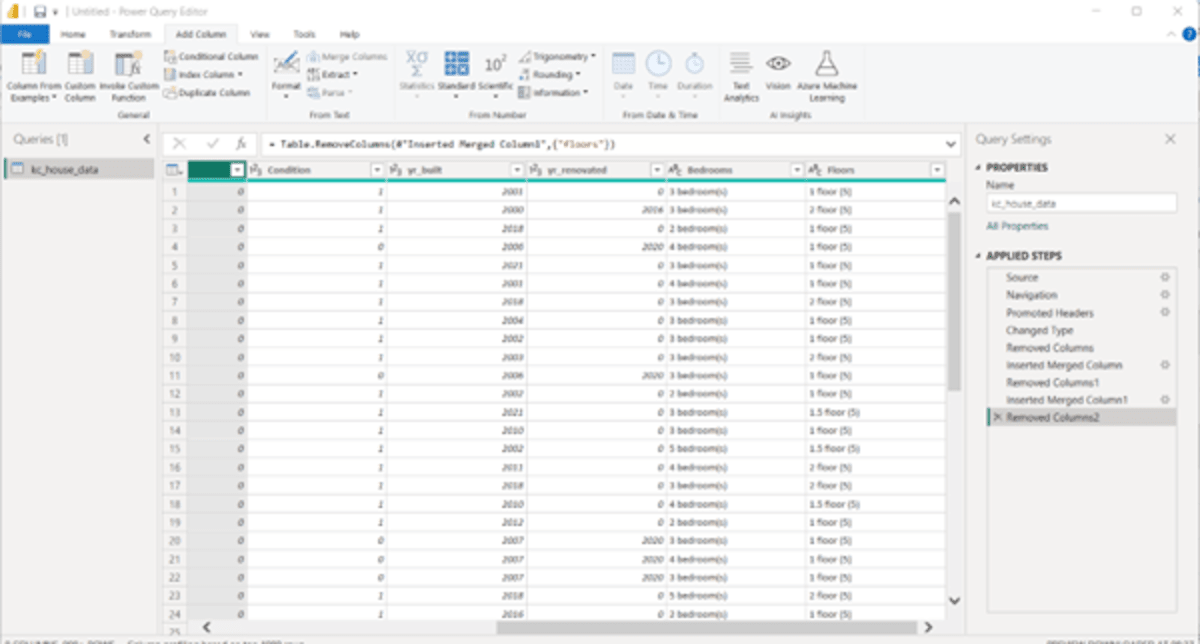Open Power Query help question icon
Image resolution: width=1200 pixels, height=644 pixels.
tap(1187, 34)
